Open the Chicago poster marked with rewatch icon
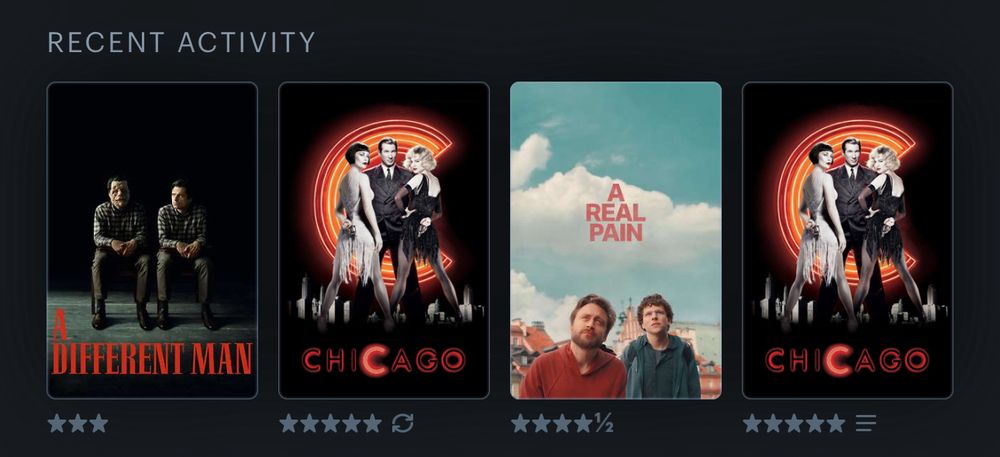Screen dimensions: 1000x457 point(384,240)
